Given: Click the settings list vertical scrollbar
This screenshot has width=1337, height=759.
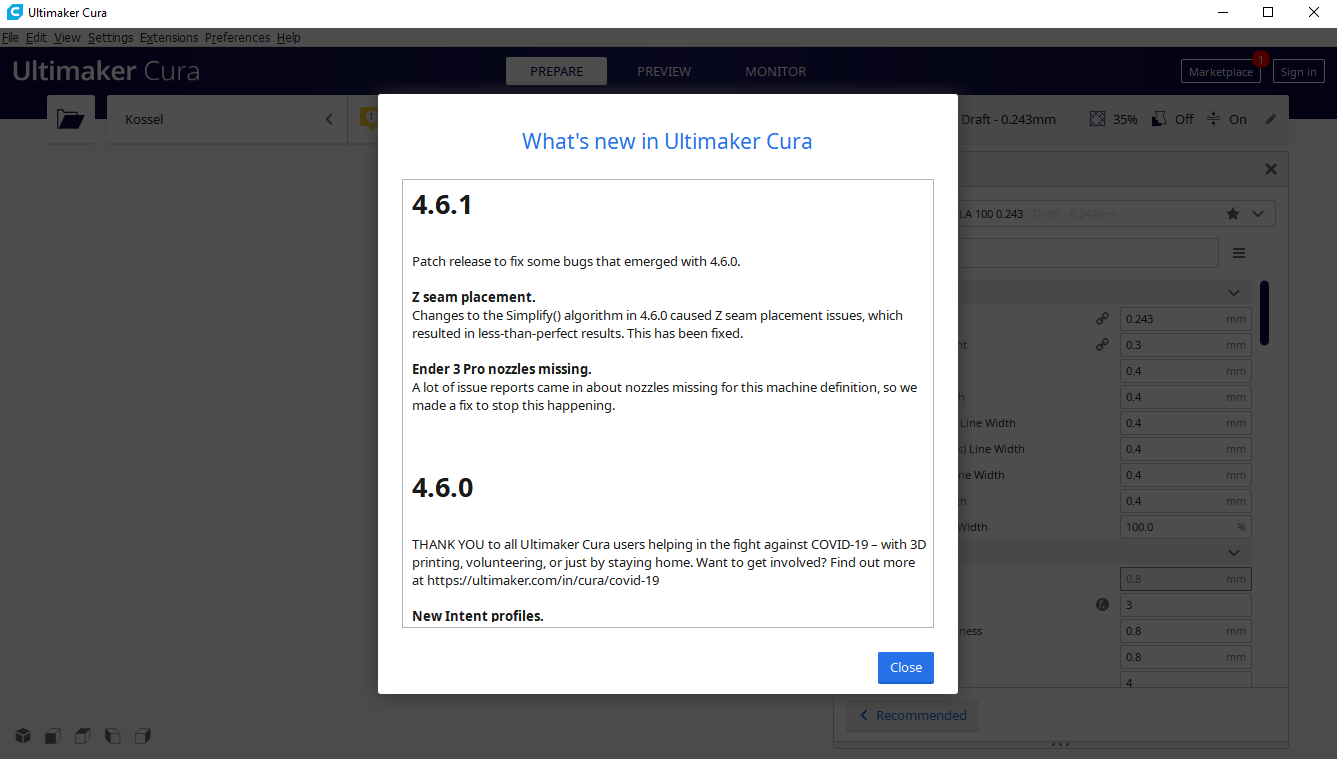Looking at the screenshot, I should tap(1264, 313).
